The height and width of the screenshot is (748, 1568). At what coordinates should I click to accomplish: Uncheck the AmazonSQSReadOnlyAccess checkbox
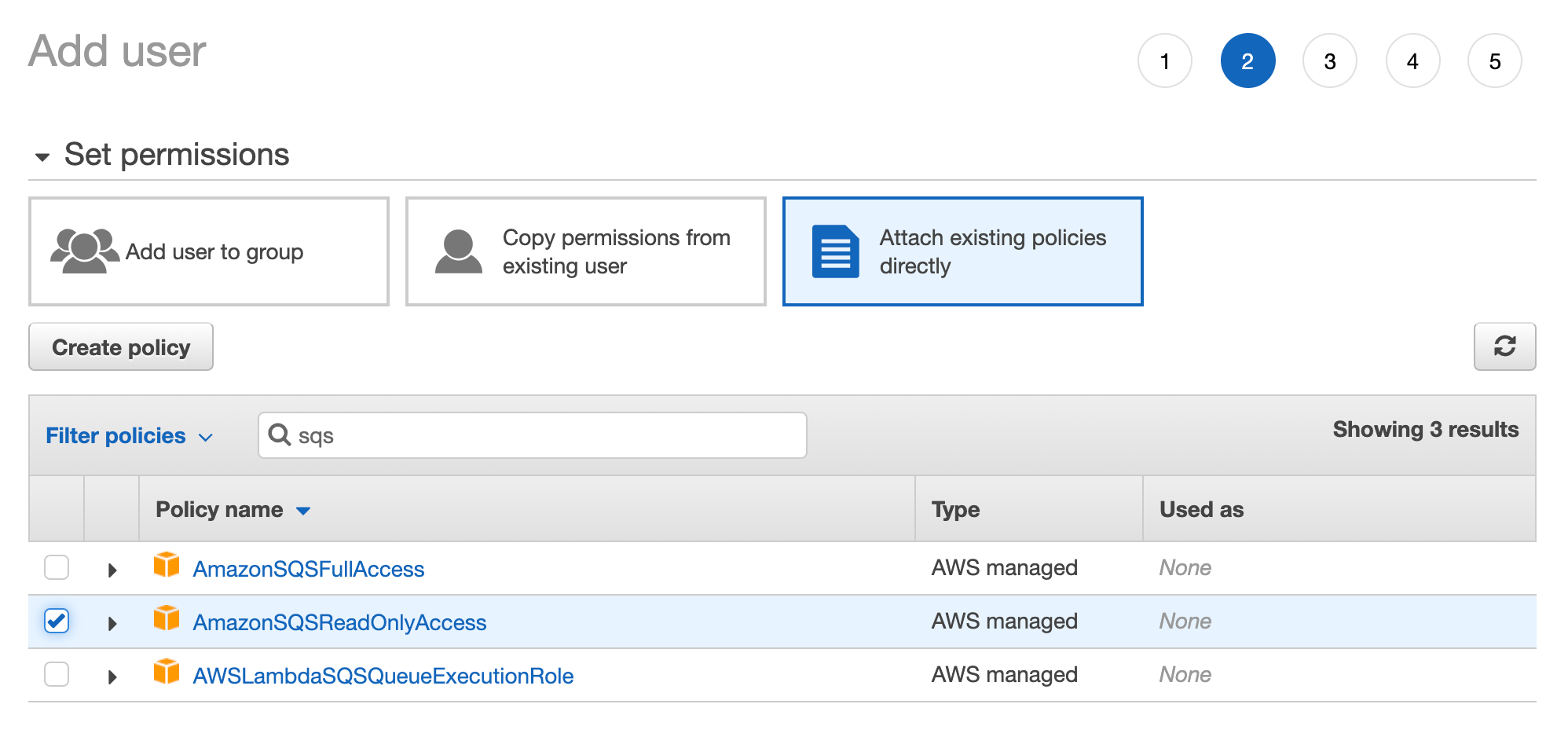(x=56, y=621)
